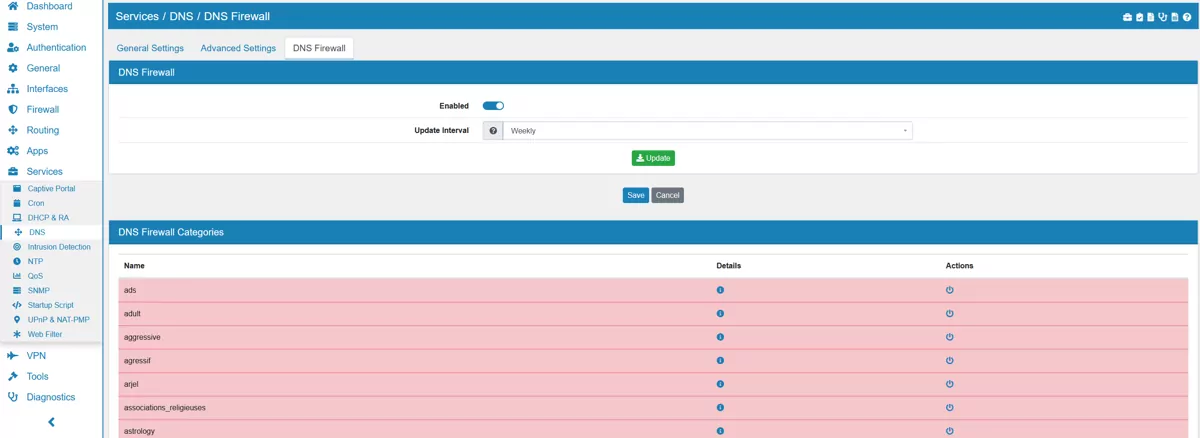Click the Diagnostics stethoscope icon in sidebar
Image resolution: width=1200 pixels, height=438 pixels.
tap(13, 397)
